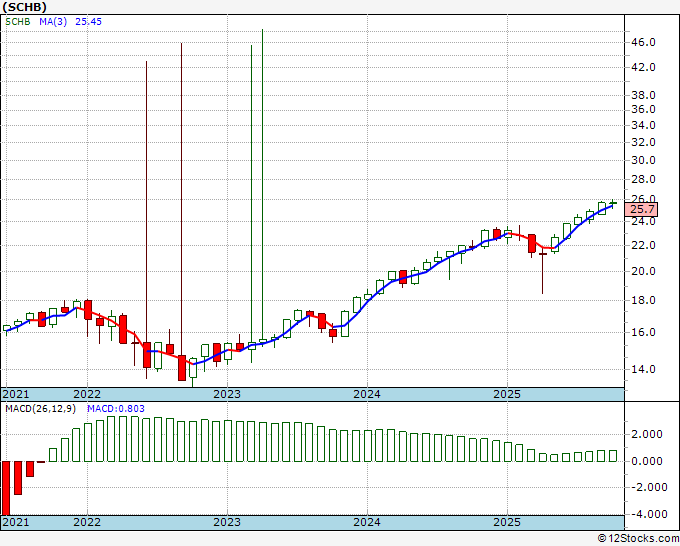This screenshot has width=680, height=546.
Task: Select 2023 on the MACD panel time axis
Action: click(227, 522)
